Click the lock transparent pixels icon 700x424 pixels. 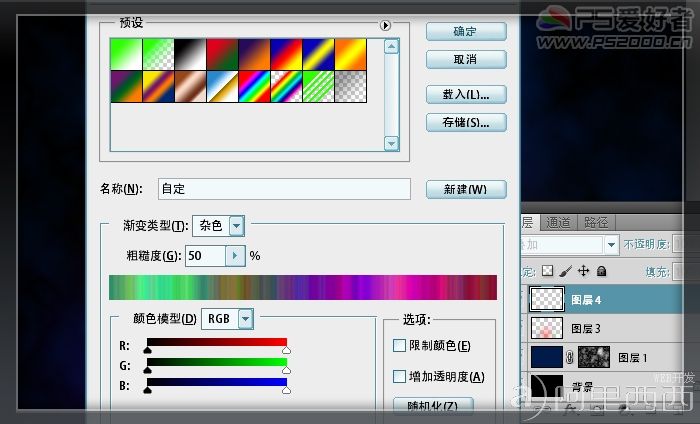[x=547, y=271]
